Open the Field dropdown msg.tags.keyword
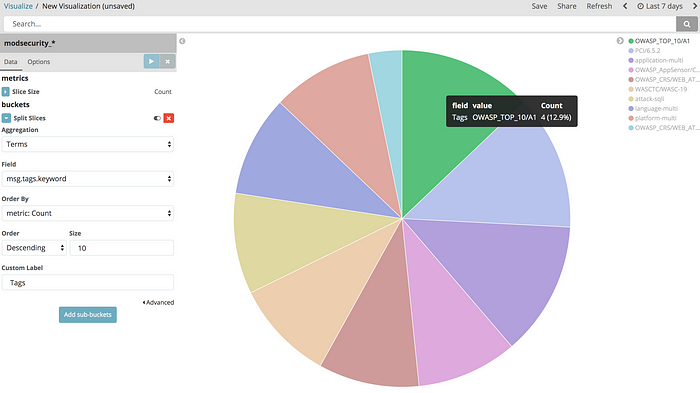700x393 pixels. coord(88,179)
